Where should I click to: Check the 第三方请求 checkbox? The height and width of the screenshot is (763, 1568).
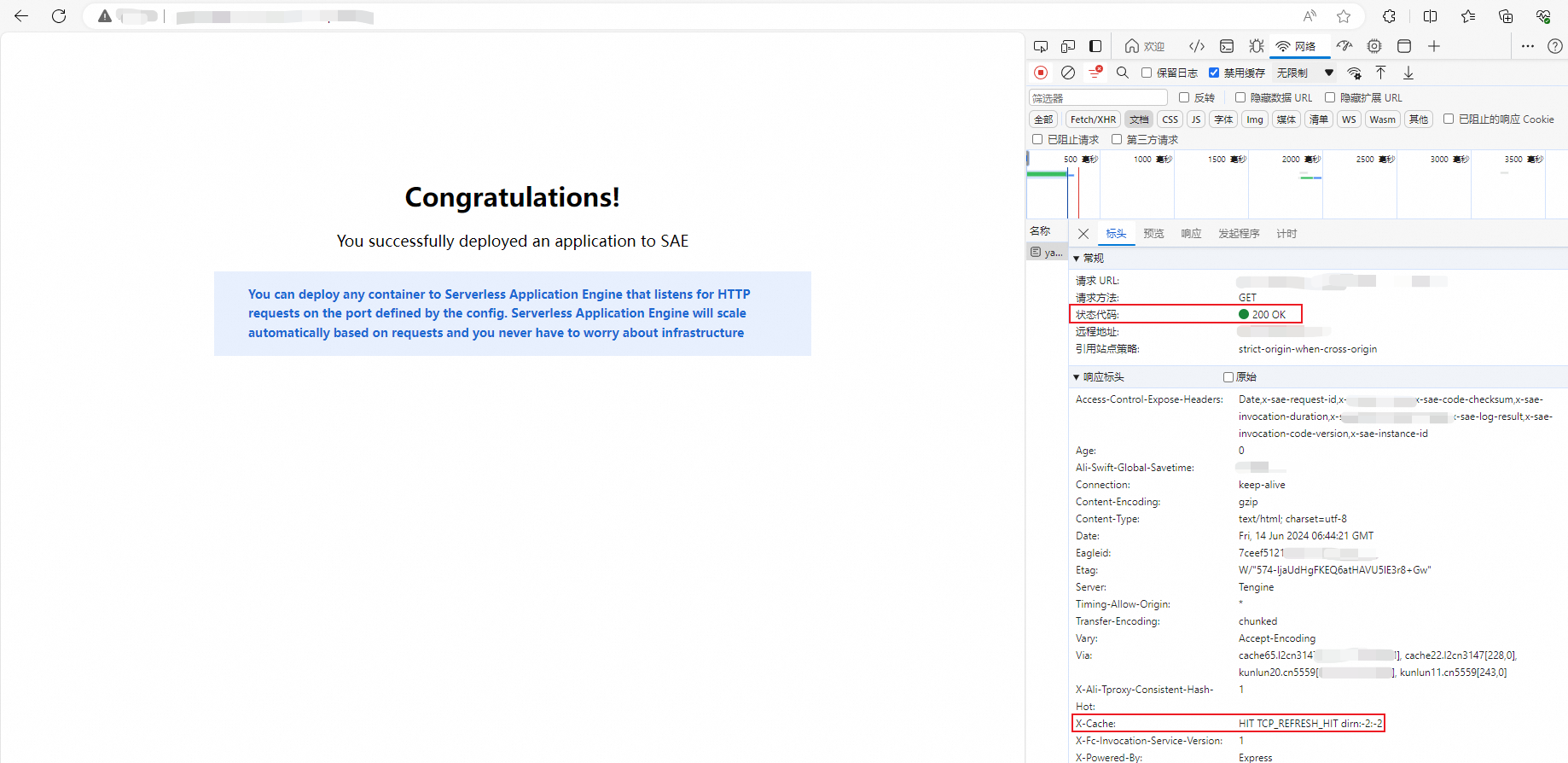1117,139
